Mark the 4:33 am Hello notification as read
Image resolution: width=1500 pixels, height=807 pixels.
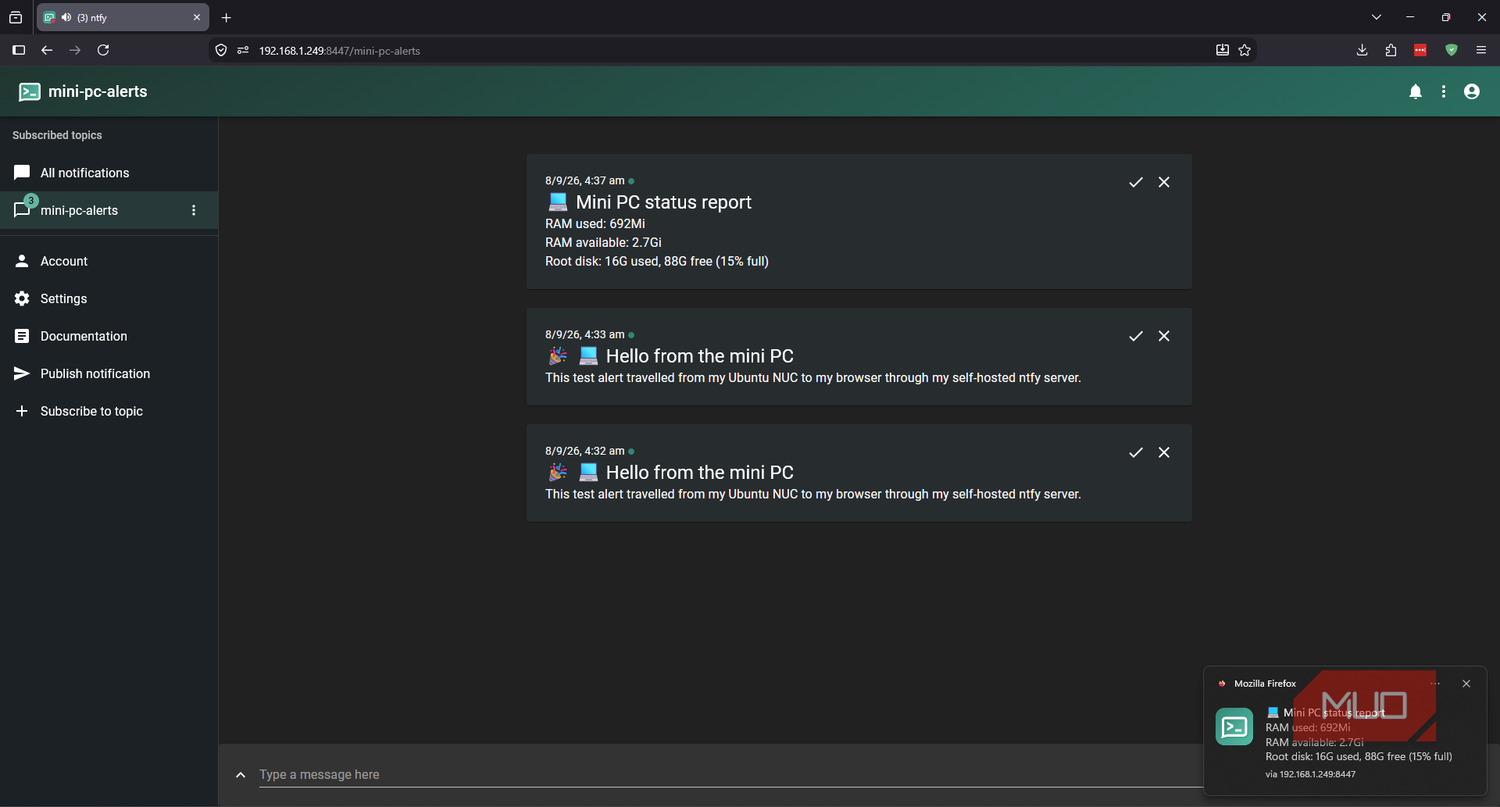pyautogui.click(x=1136, y=336)
